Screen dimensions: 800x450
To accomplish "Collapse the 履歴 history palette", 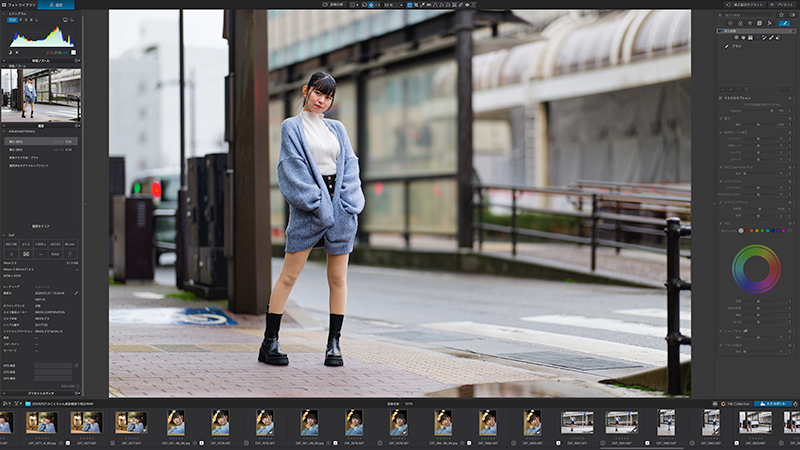I will pos(4,126).
